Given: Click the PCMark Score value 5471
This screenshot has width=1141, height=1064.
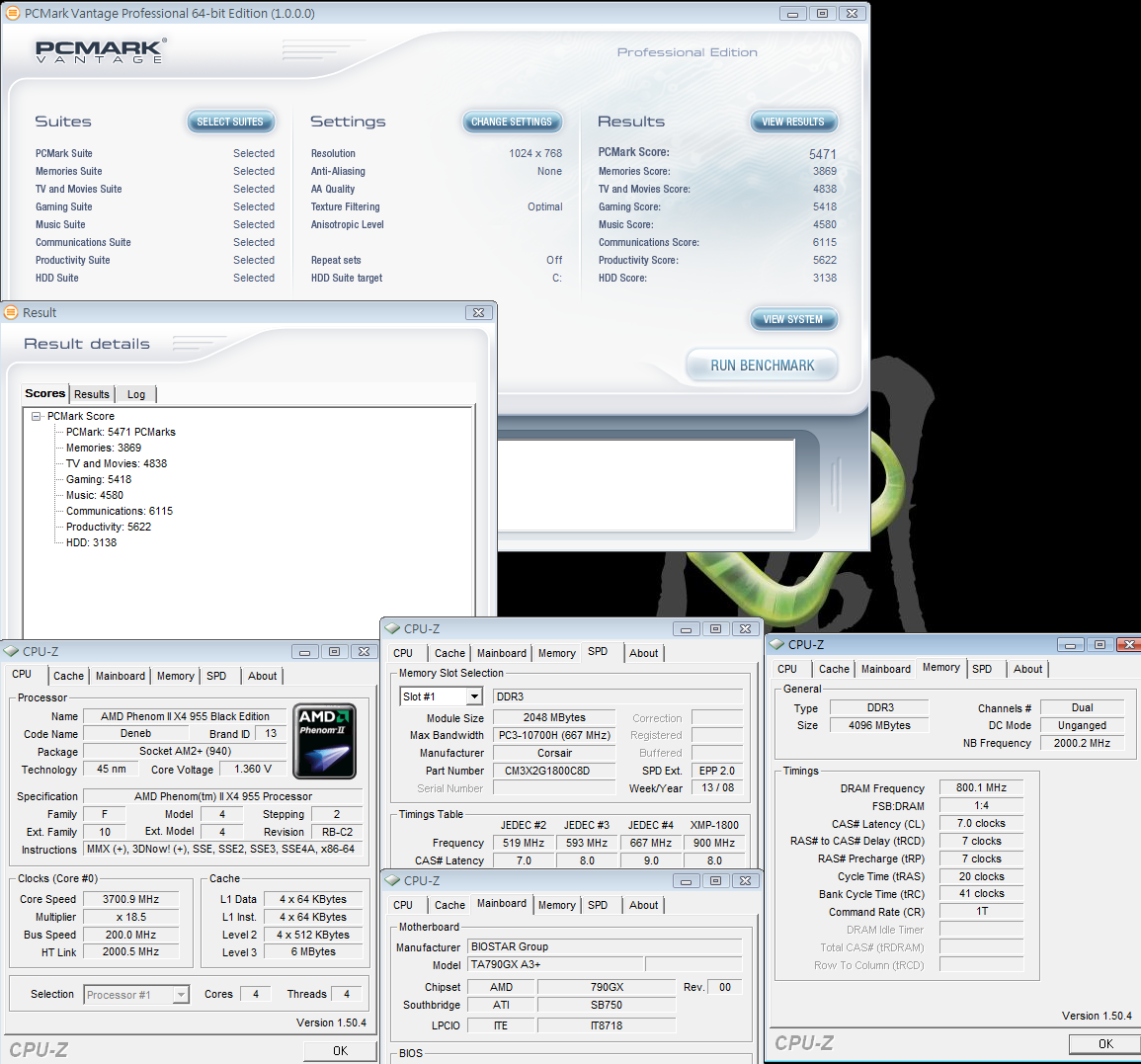Looking at the screenshot, I should 822,154.
